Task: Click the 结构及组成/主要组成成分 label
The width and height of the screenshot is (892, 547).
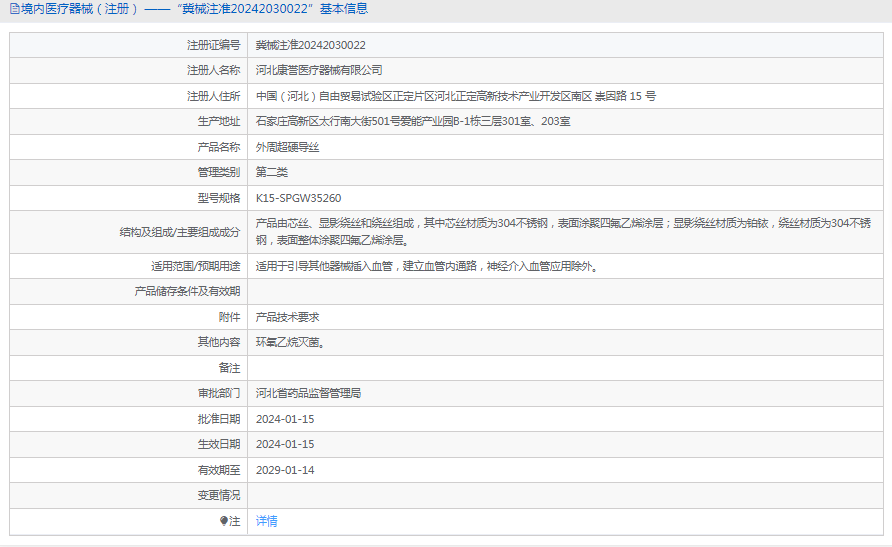Action: click(180, 232)
